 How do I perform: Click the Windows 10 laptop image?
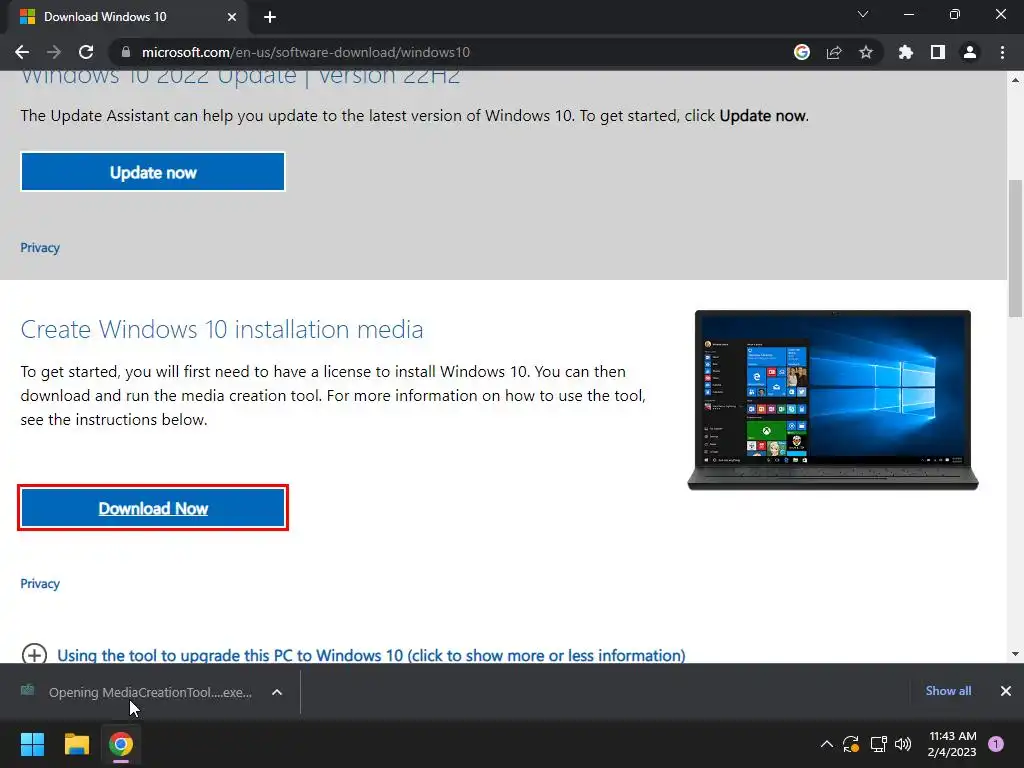[833, 400]
